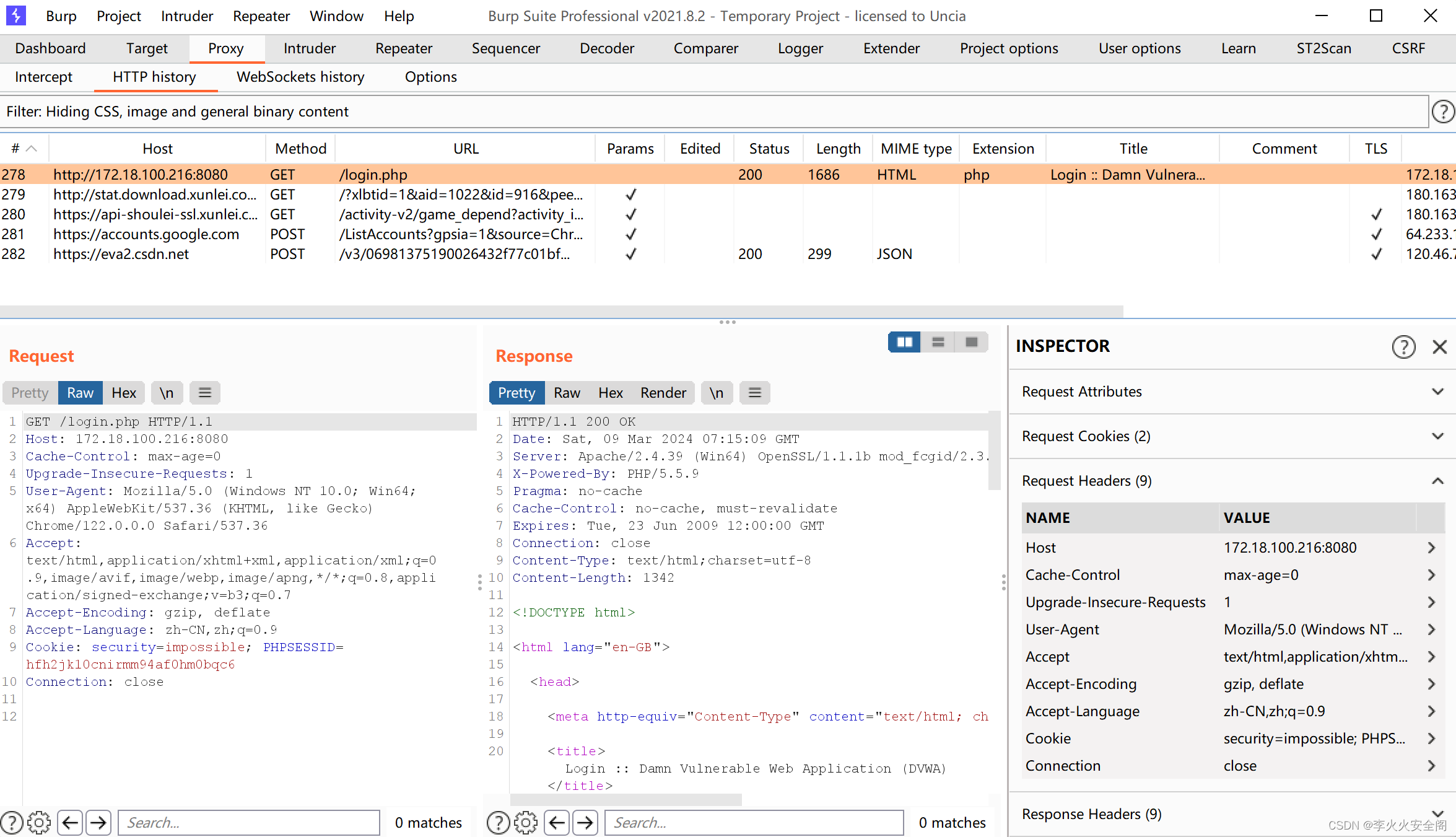The width and height of the screenshot is (1456, 837).
Task: Select history row 281 accounts.google.com
Action: click(728, 234)
